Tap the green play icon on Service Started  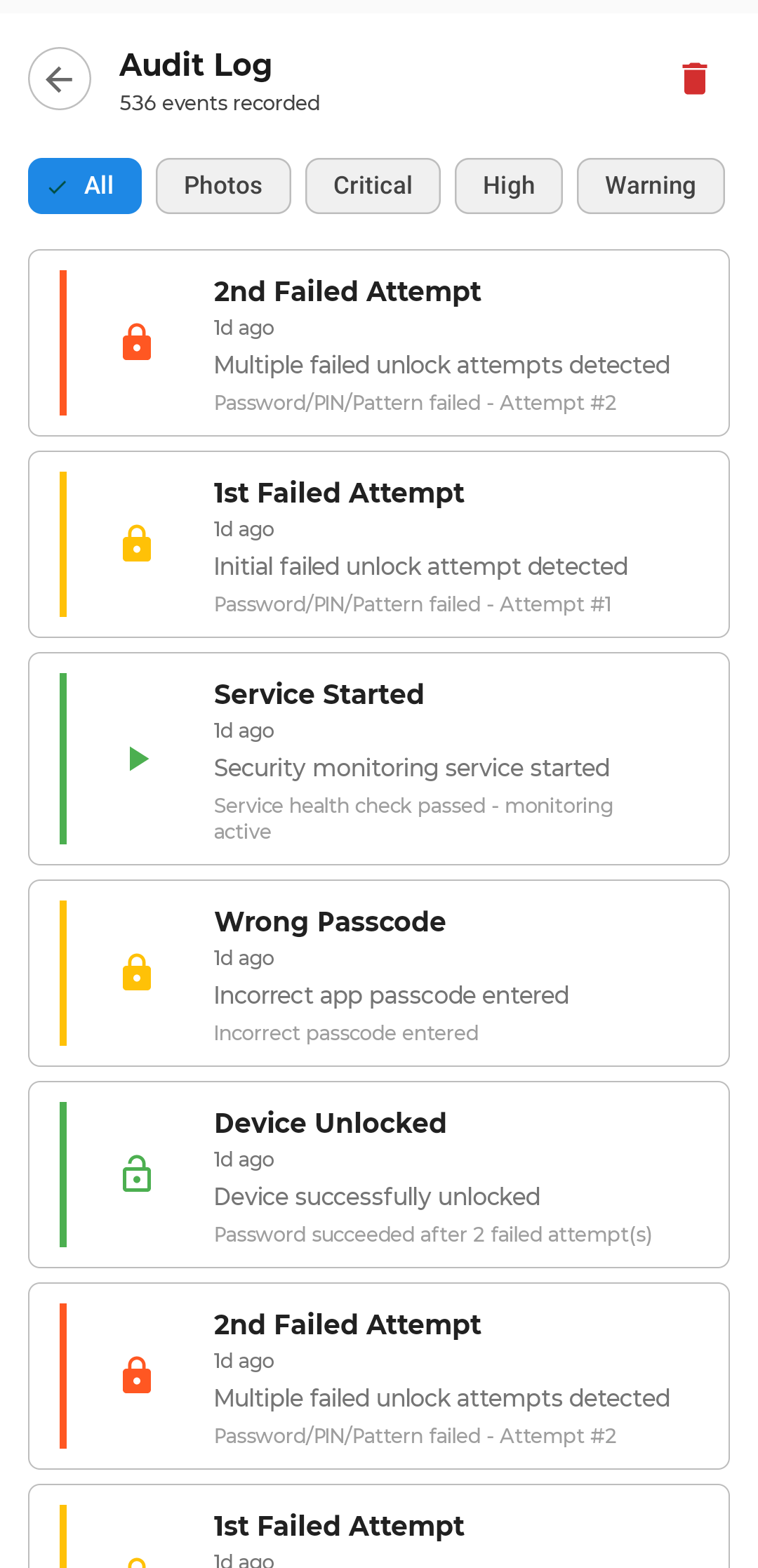[138, 758]
